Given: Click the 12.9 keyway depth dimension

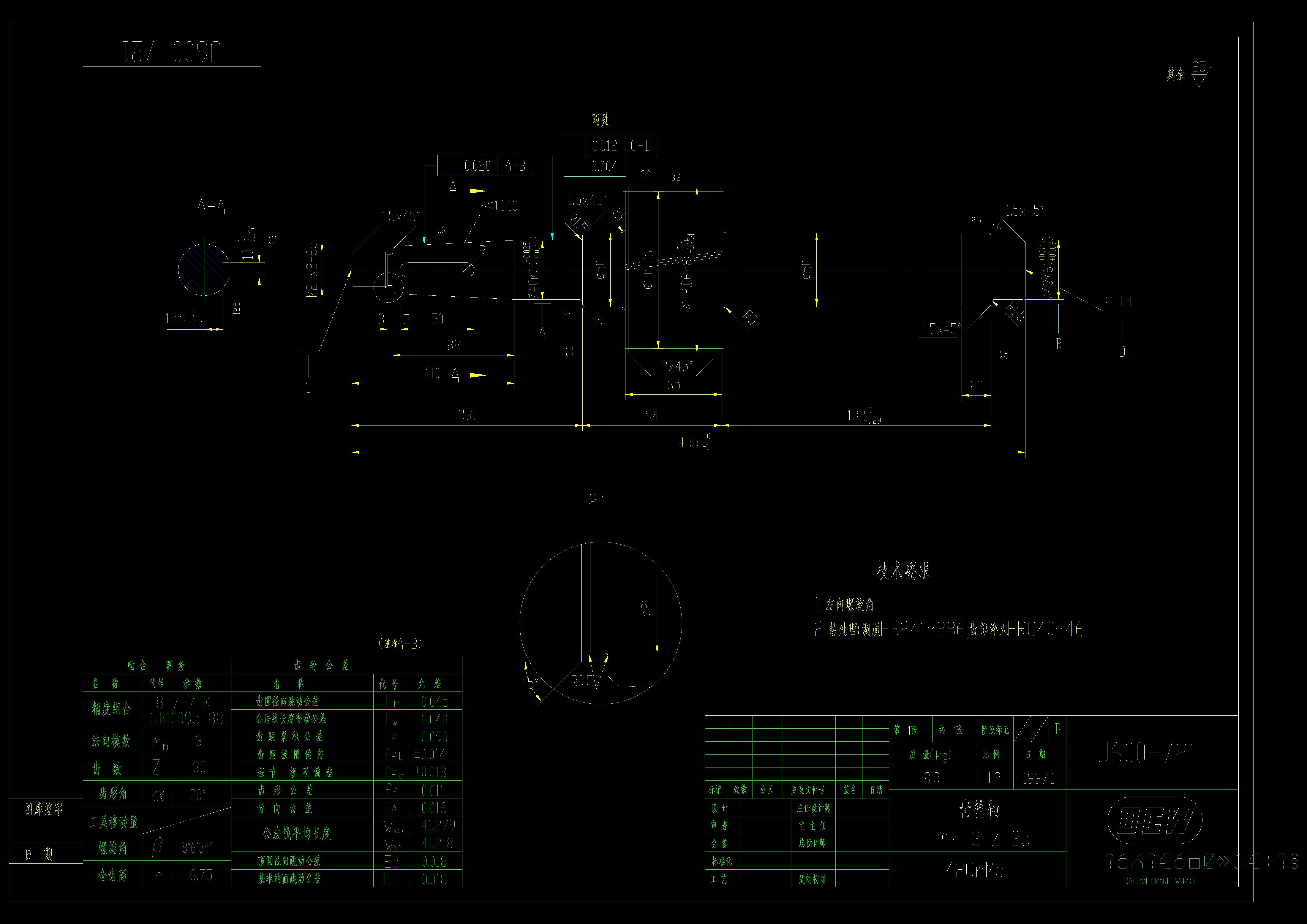Looking at the screenshot, I should click(x=184, y=318).
